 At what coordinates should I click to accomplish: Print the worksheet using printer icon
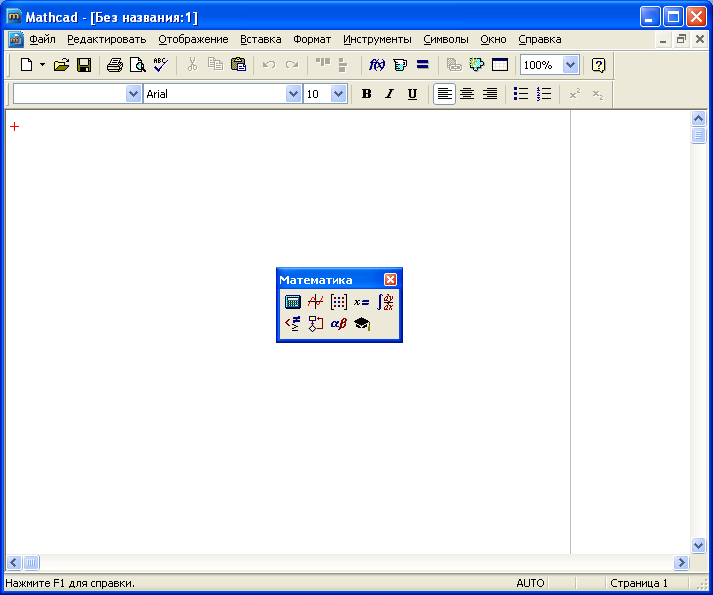tap(115, 65)
